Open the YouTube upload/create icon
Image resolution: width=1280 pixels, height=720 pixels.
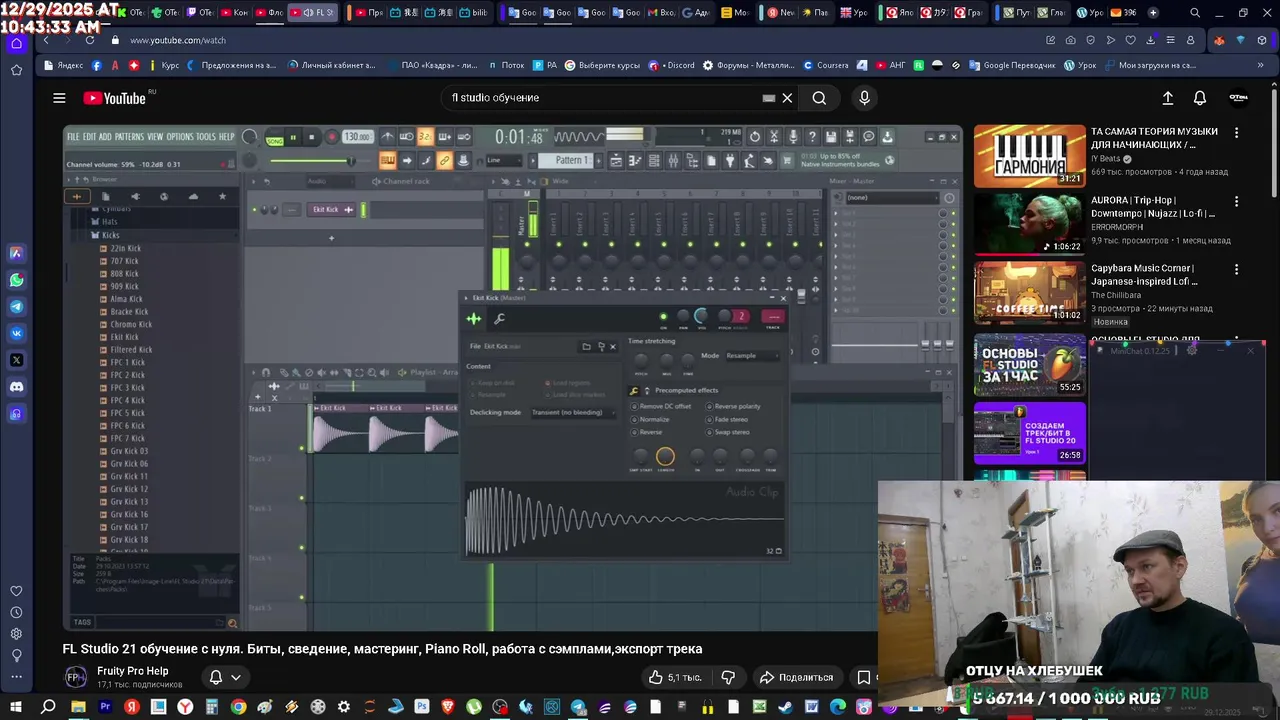[1167, 98]
